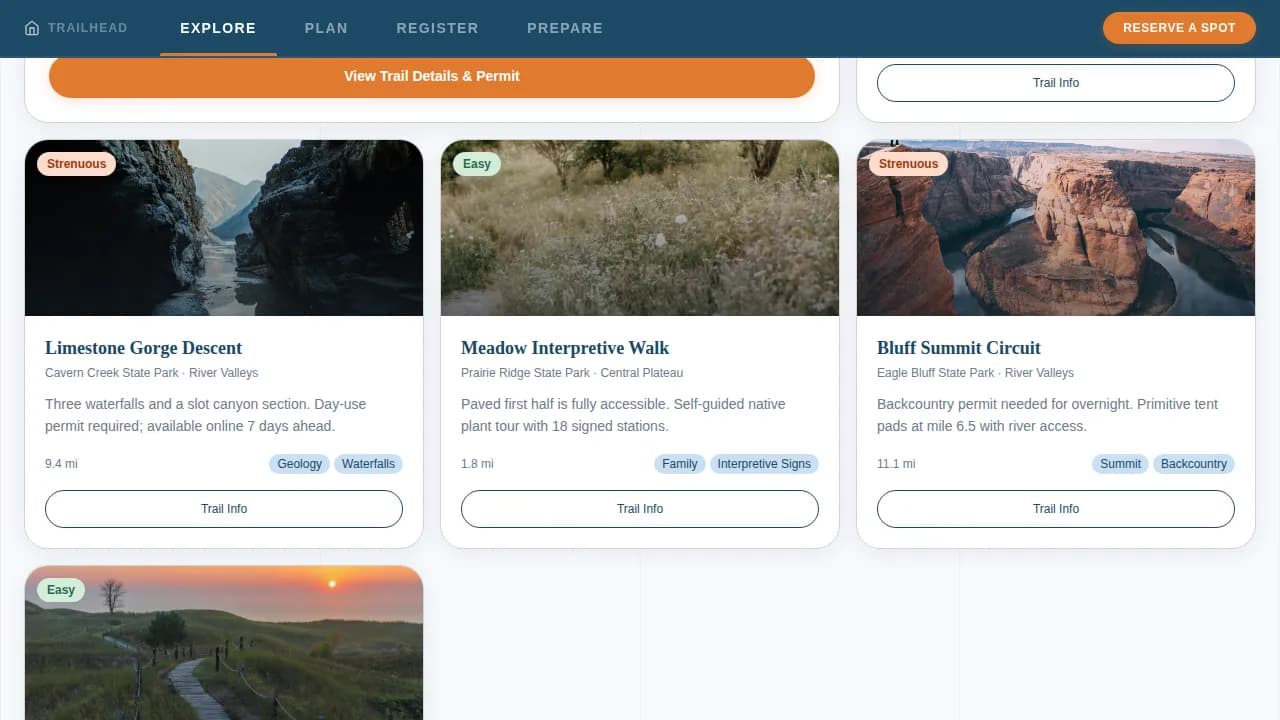Click the 1.8 mi distance label
This screenshot has height=720, width=1280.
(477, 464)
